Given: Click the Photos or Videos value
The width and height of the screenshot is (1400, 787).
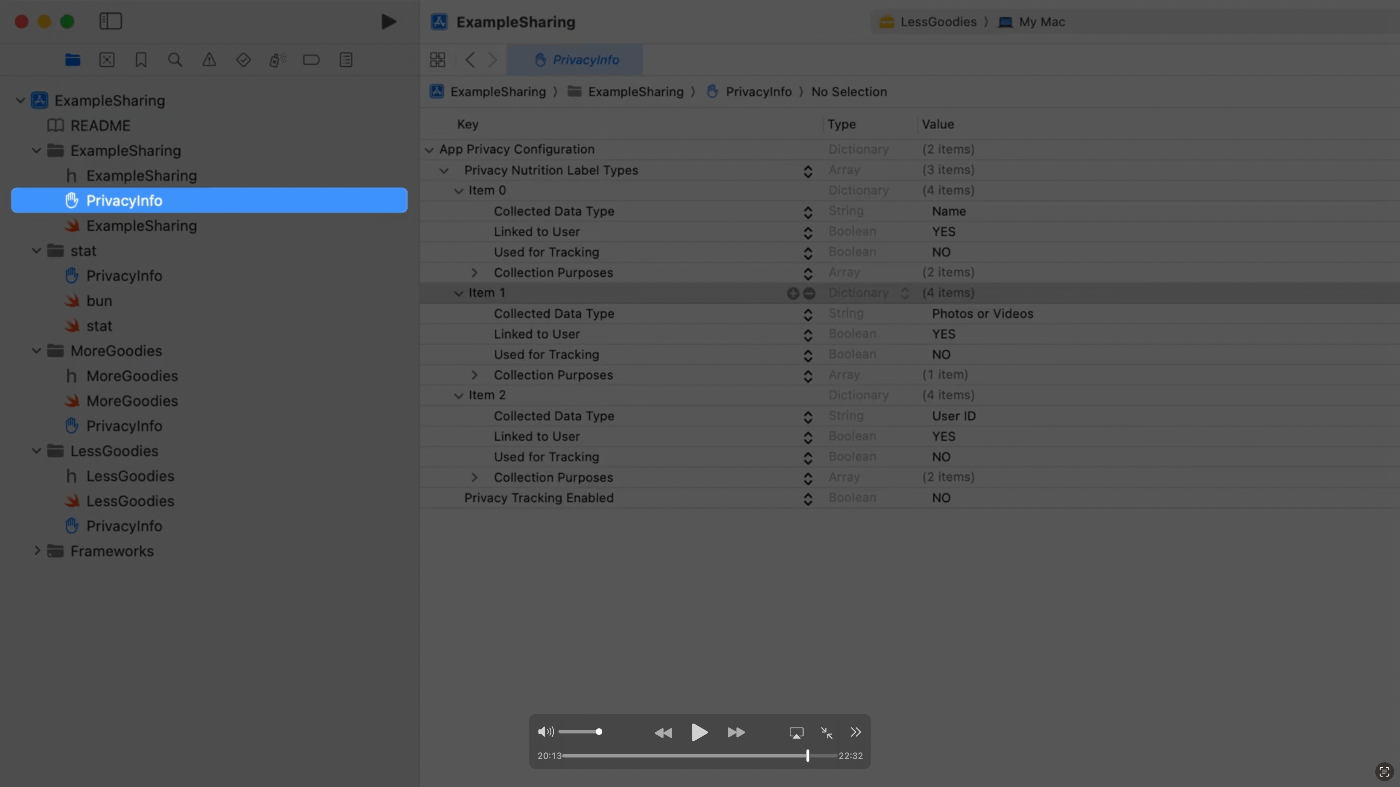Looking at the screenshot, I should (983, 314).
